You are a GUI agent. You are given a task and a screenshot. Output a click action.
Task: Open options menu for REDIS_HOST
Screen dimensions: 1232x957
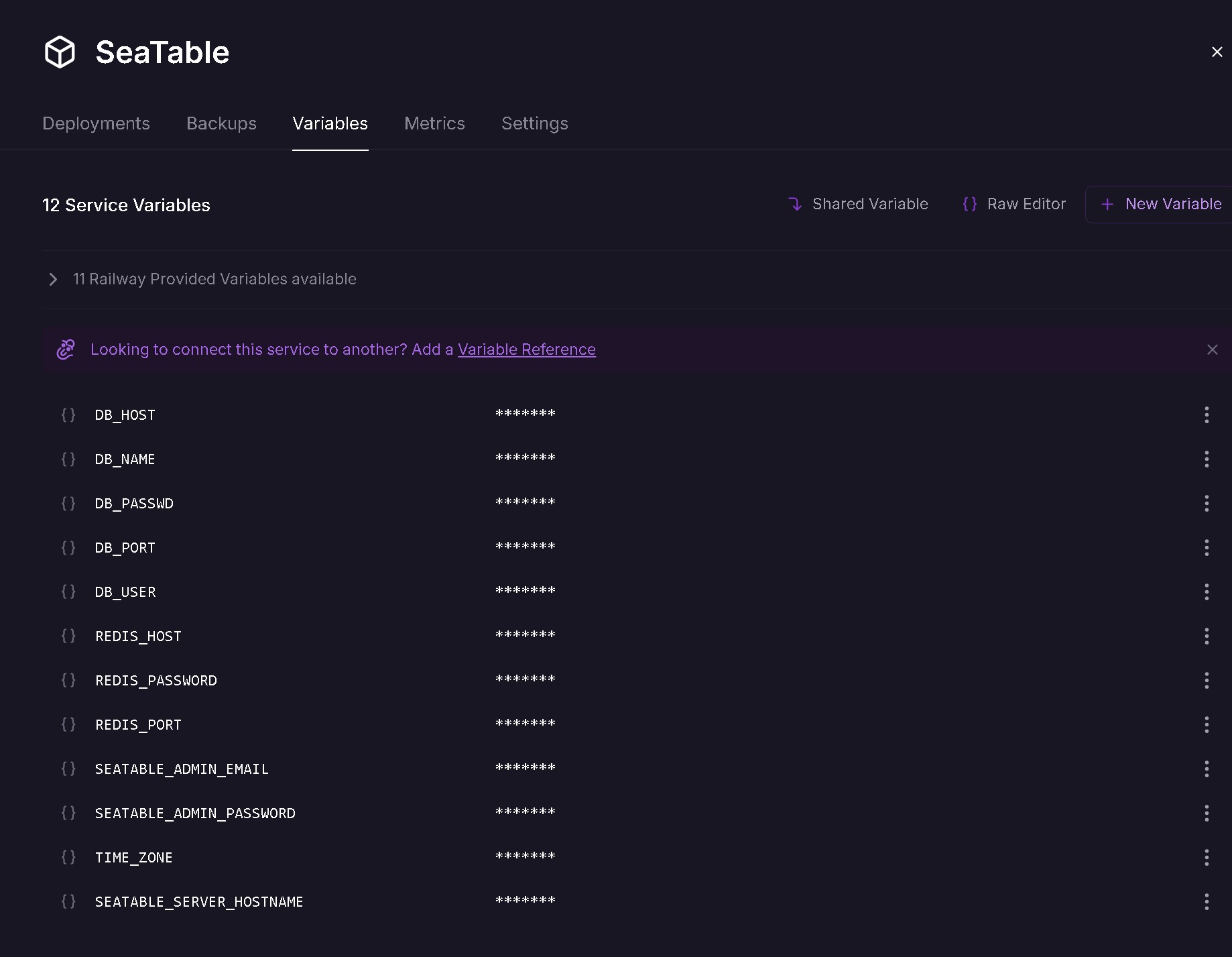click(x=1207, y=636)
